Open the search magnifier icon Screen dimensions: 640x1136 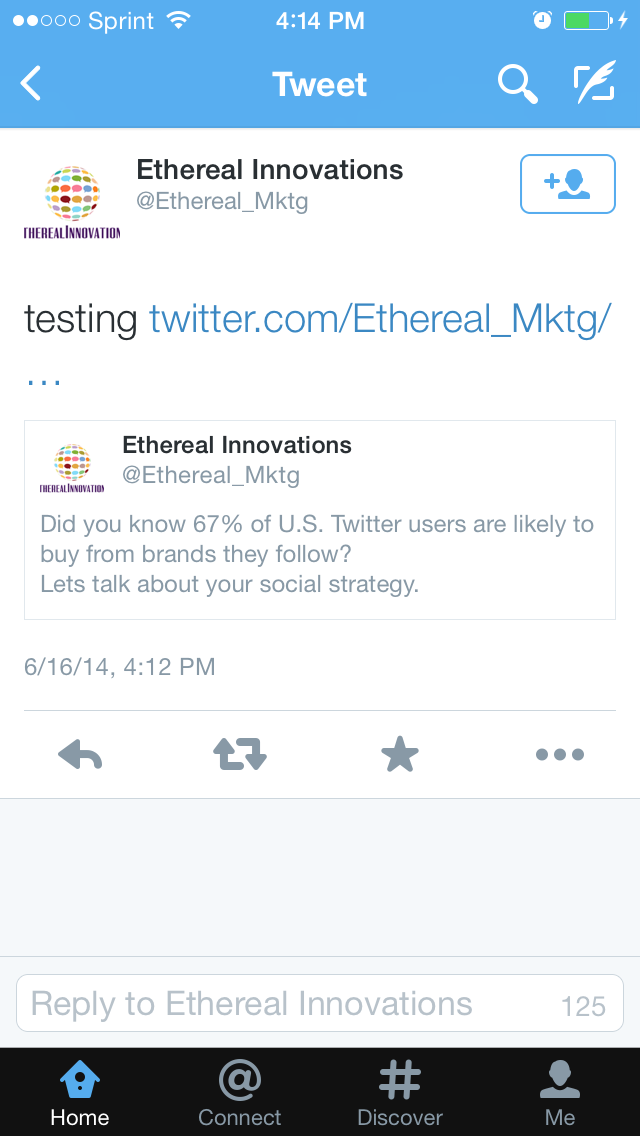point(517,84)
